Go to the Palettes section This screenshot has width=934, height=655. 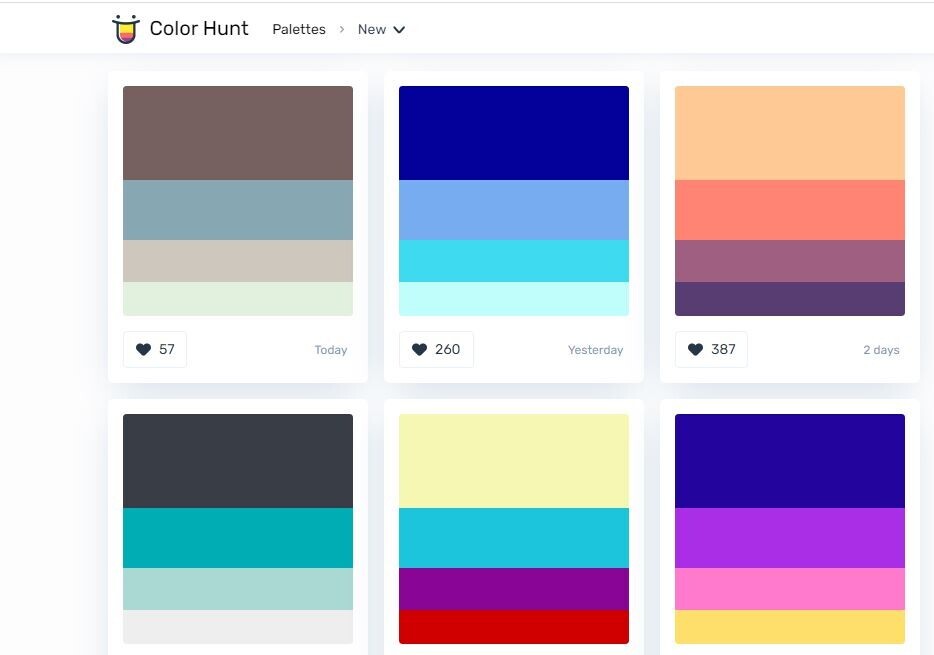tap(299, 29)
